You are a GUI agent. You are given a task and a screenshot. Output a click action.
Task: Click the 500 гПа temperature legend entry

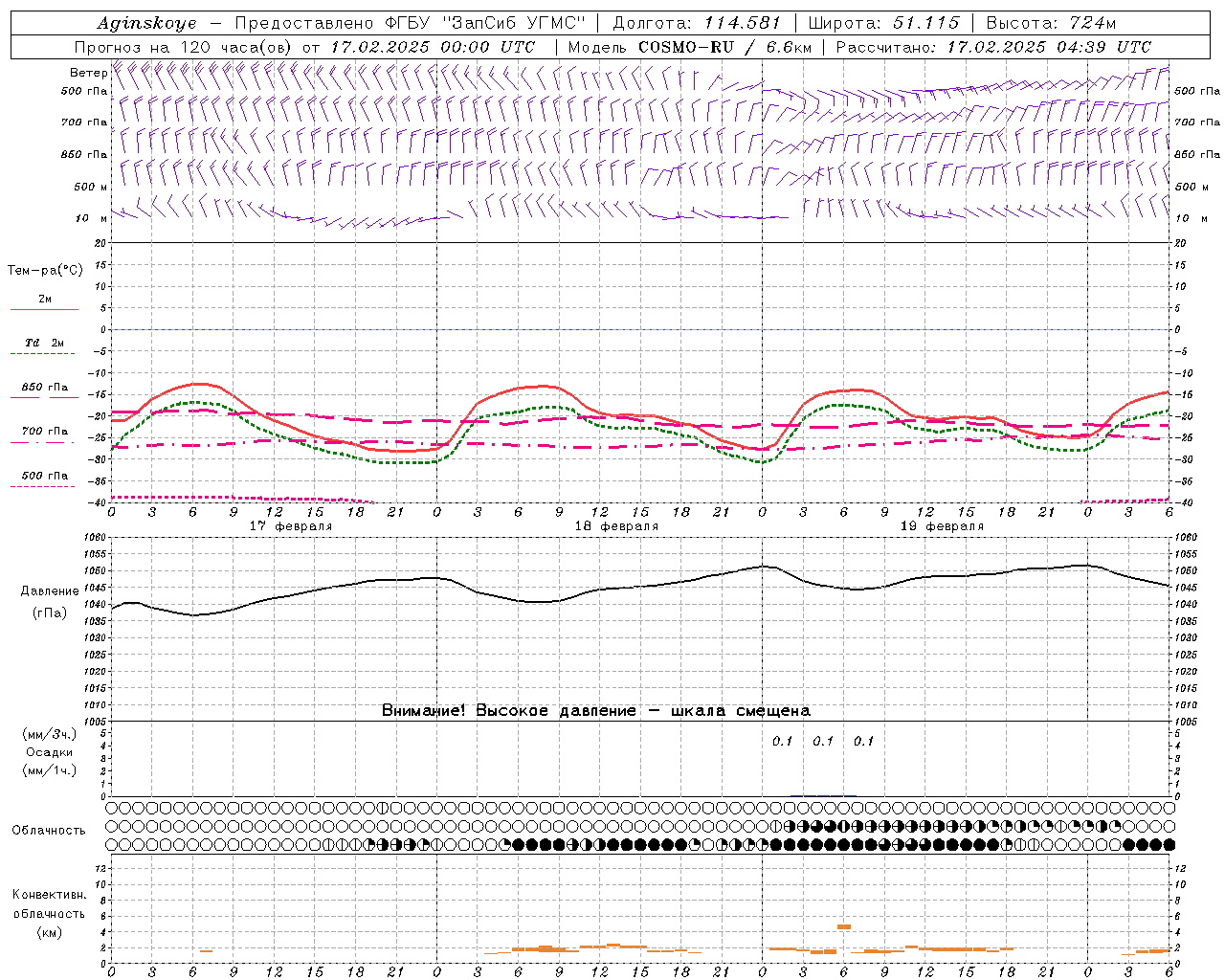pyautogui.click(x=45, y=476)
